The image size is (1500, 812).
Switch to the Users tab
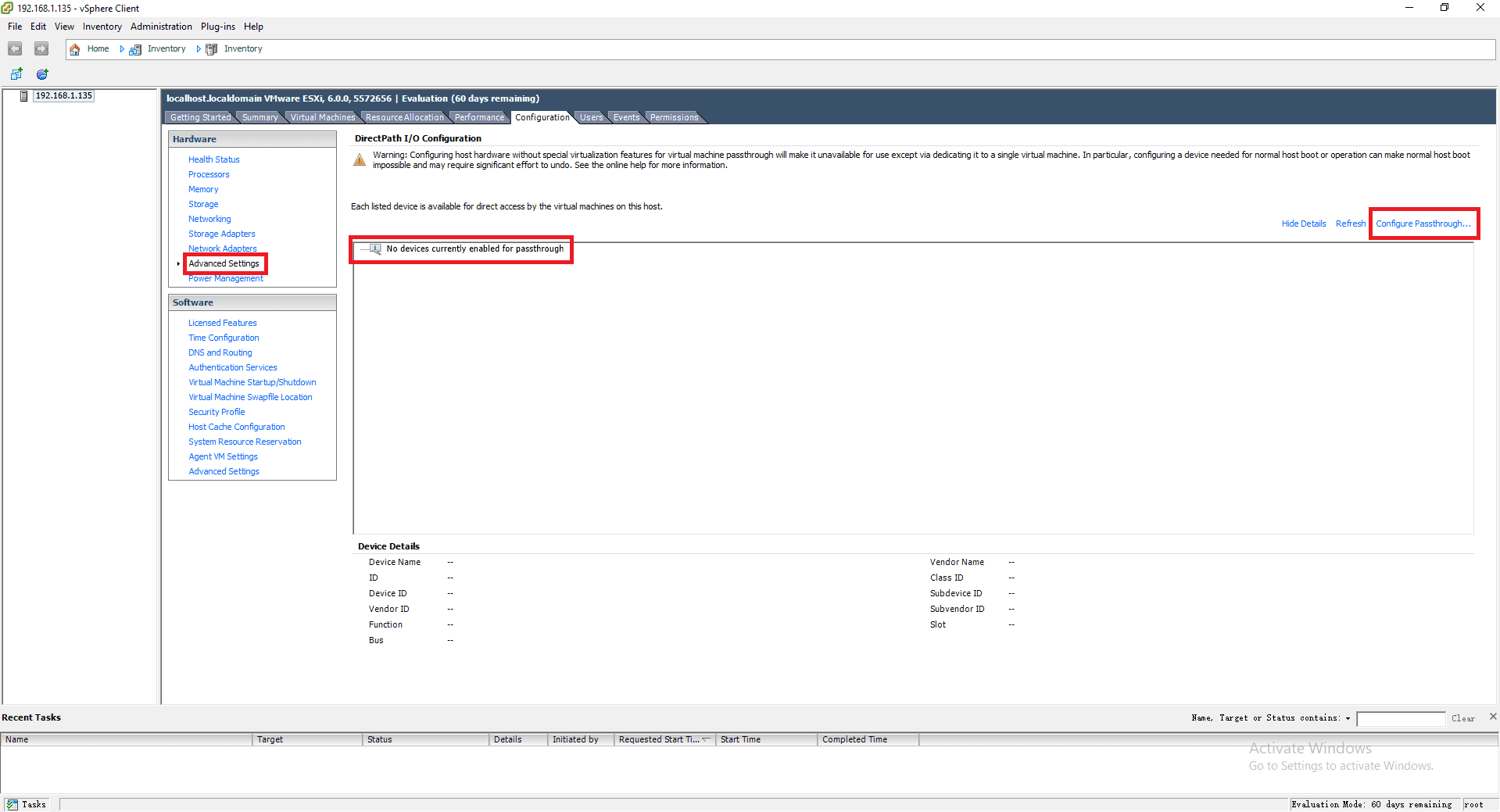pyautogui.click(x=591, y=117)
